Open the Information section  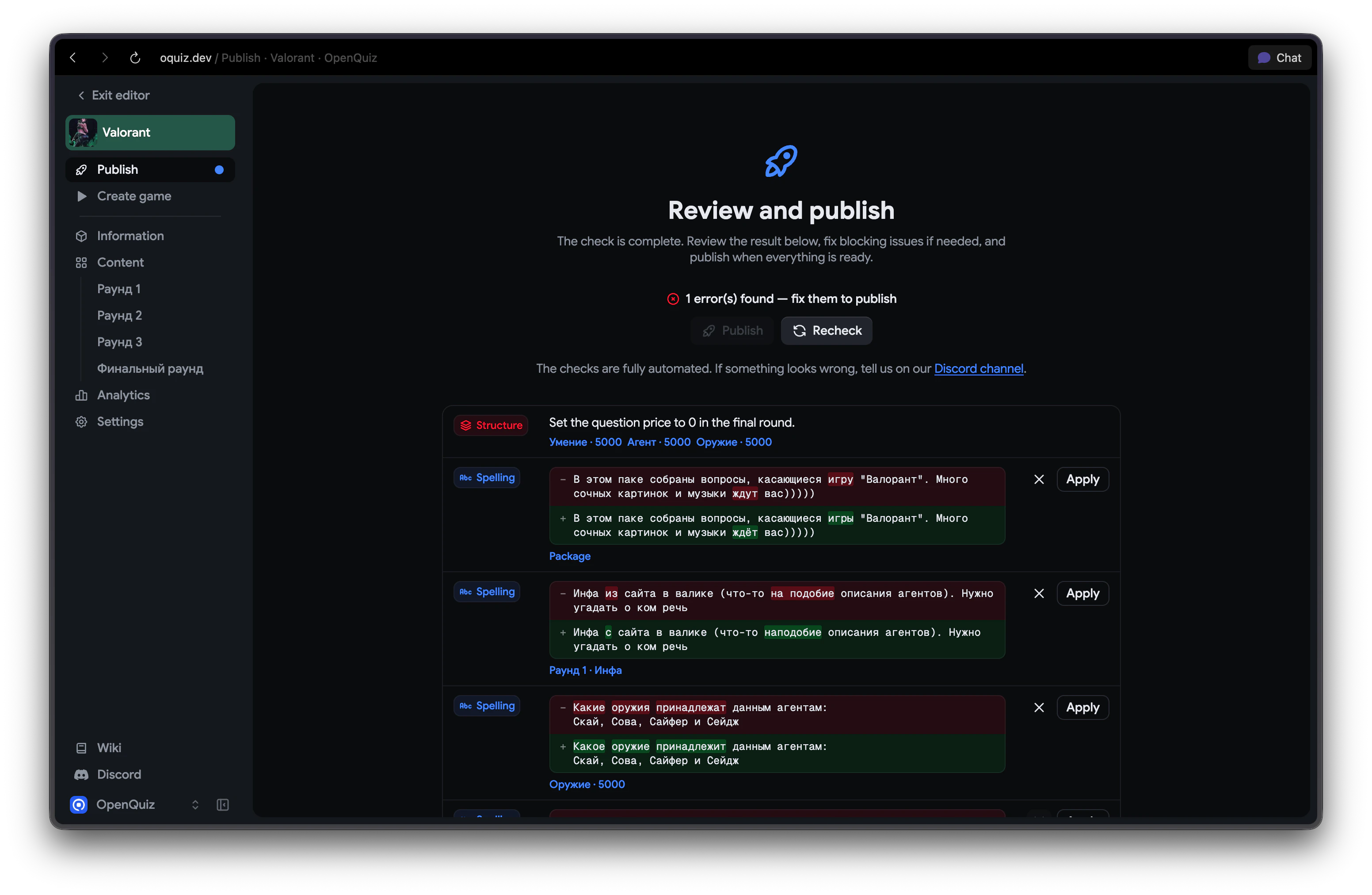click(x=150, y=236)
